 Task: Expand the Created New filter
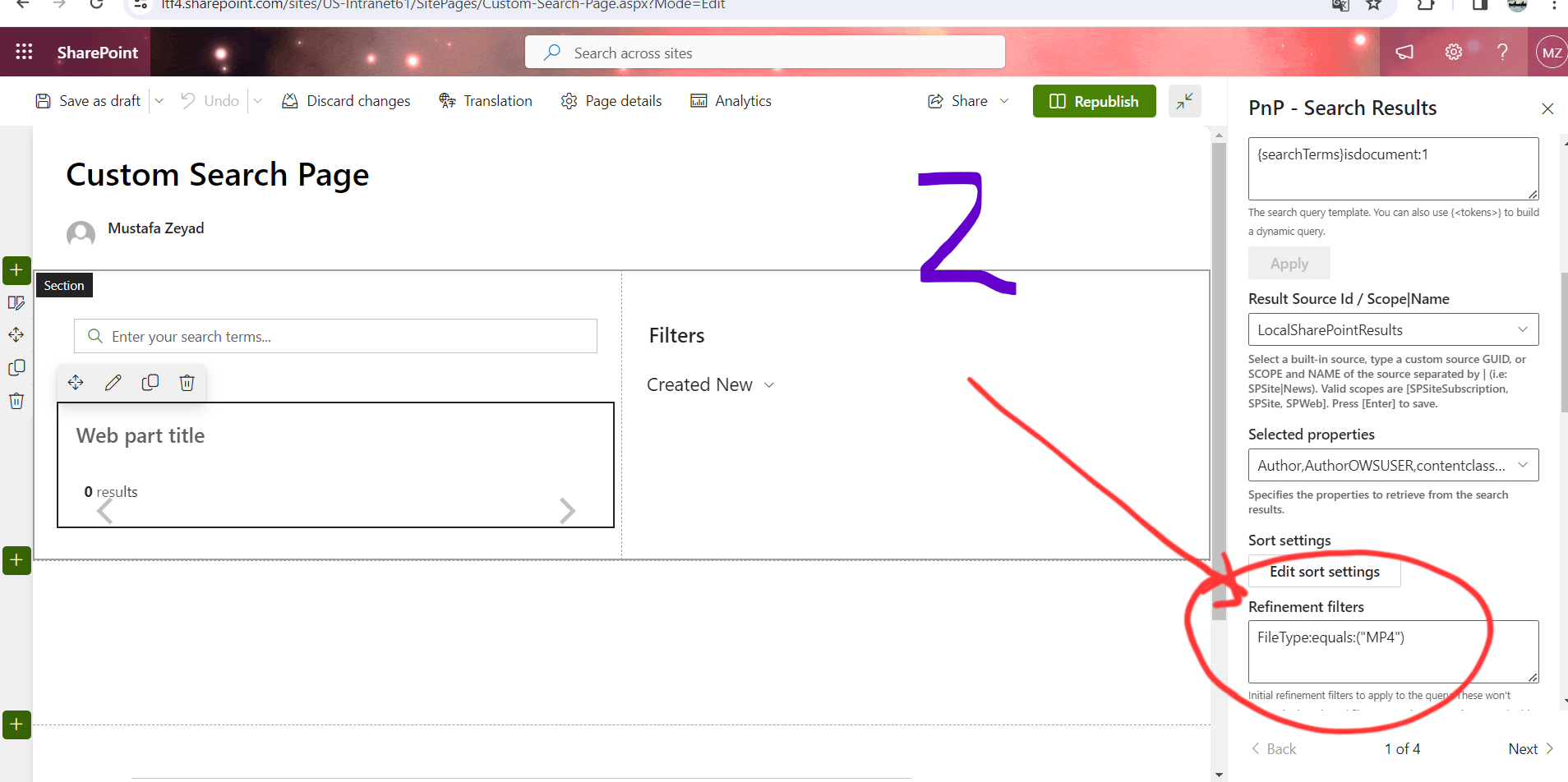(711, 384)
